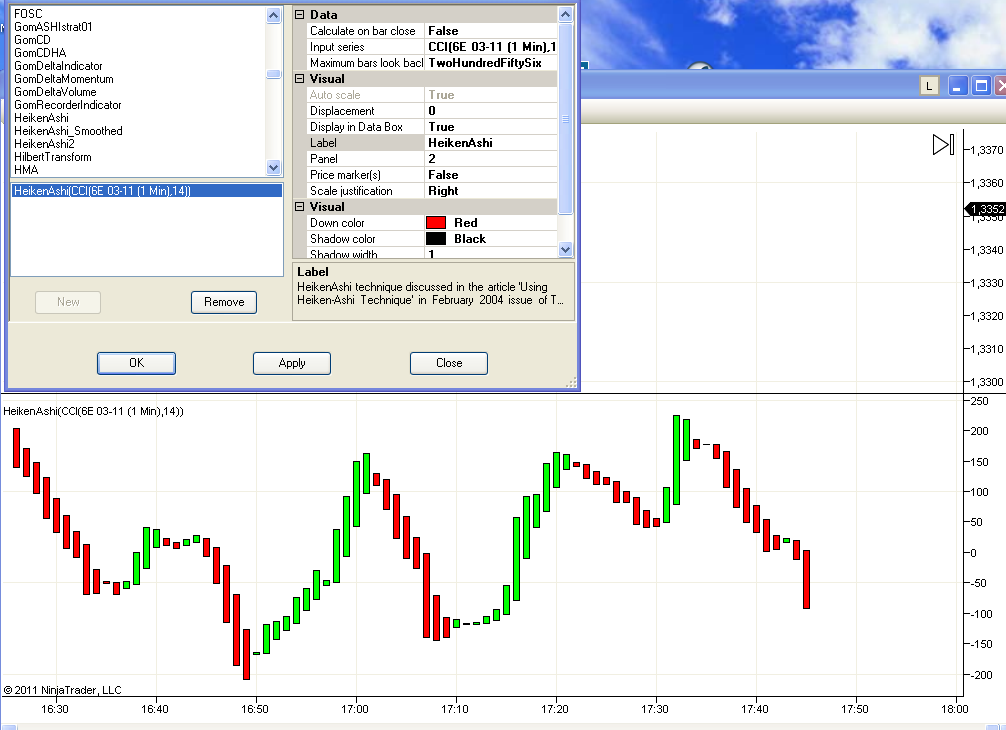
Task: Click the L button in chart title bar
Action: [x=929, y=86]
